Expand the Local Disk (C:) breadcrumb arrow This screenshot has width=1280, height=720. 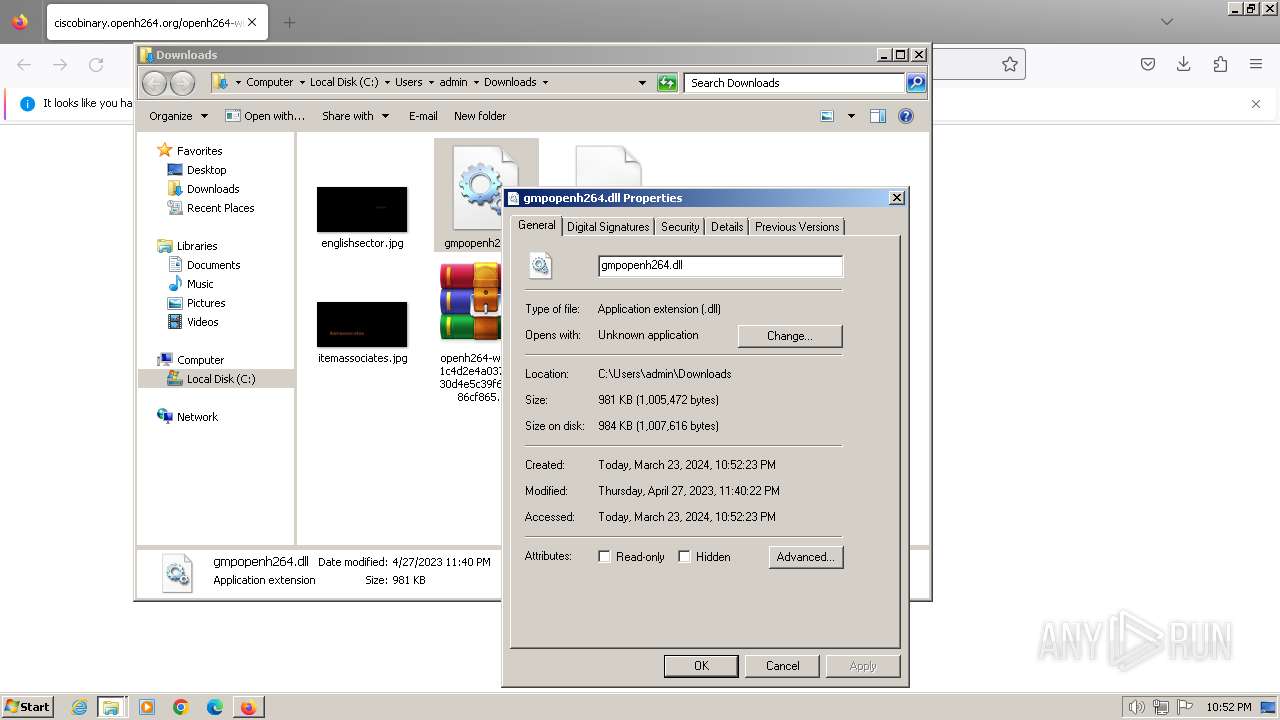(x=387, y=83)
